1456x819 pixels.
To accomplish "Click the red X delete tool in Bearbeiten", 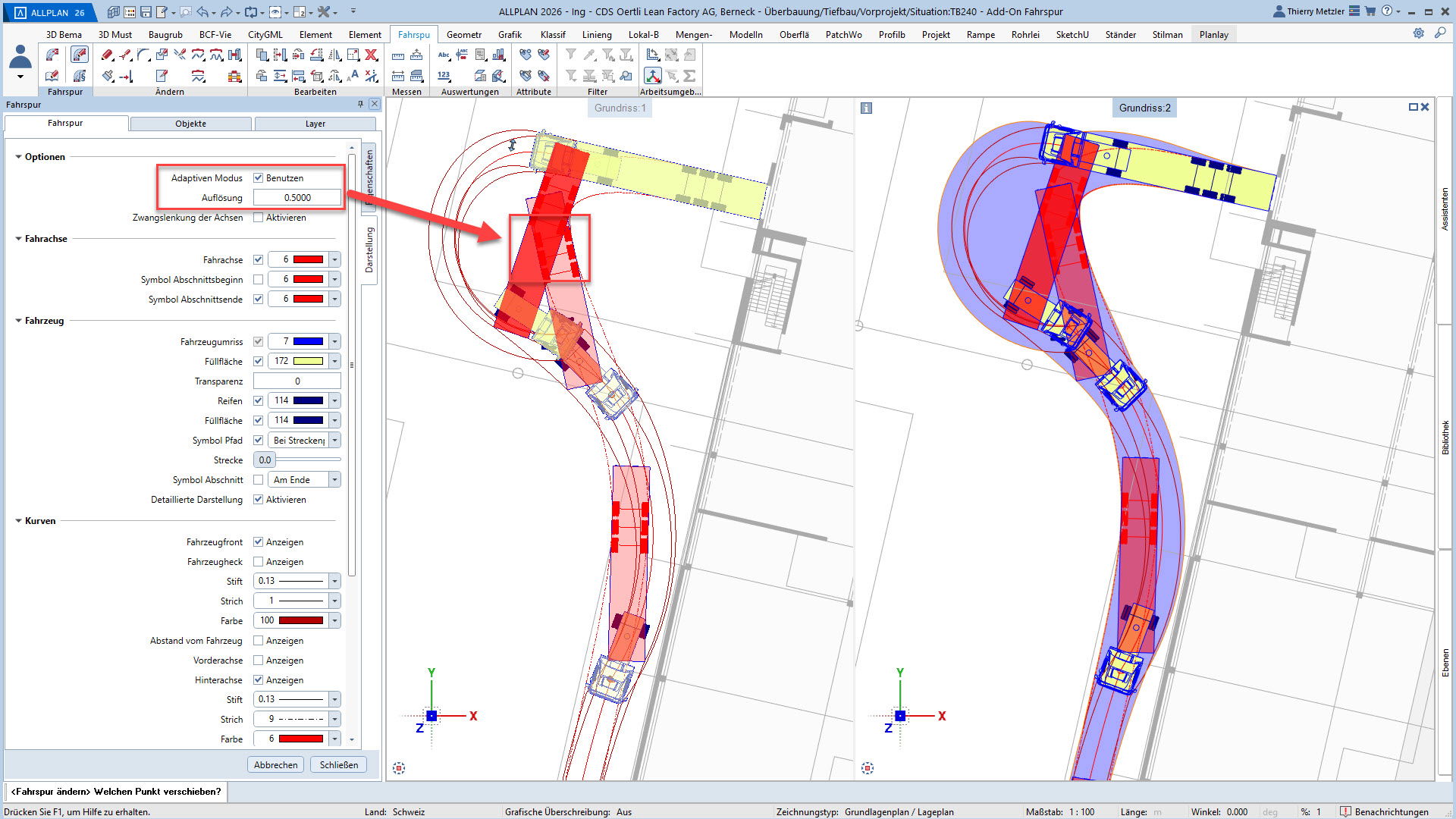I will point(371,55).
